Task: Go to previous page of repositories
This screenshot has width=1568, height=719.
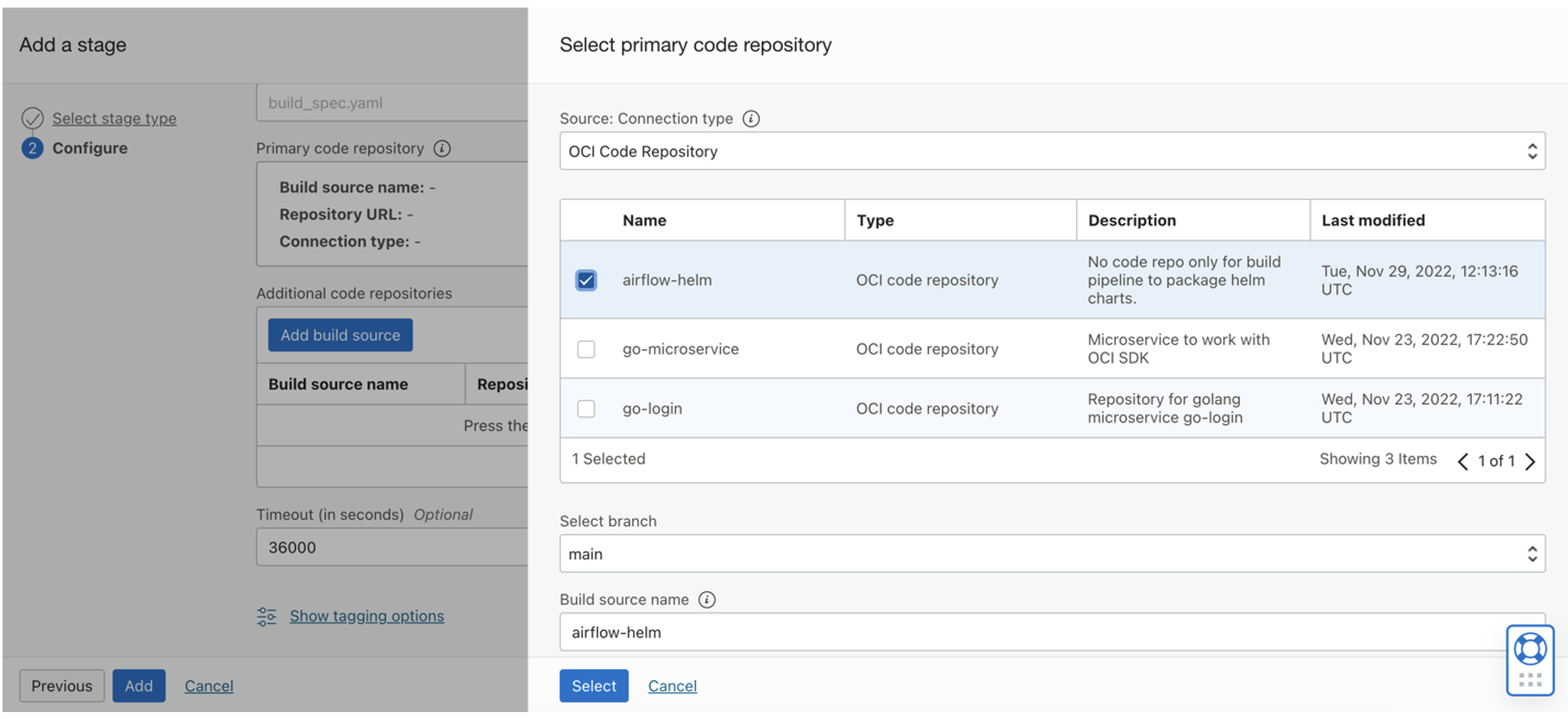Action: [1462, 461]
